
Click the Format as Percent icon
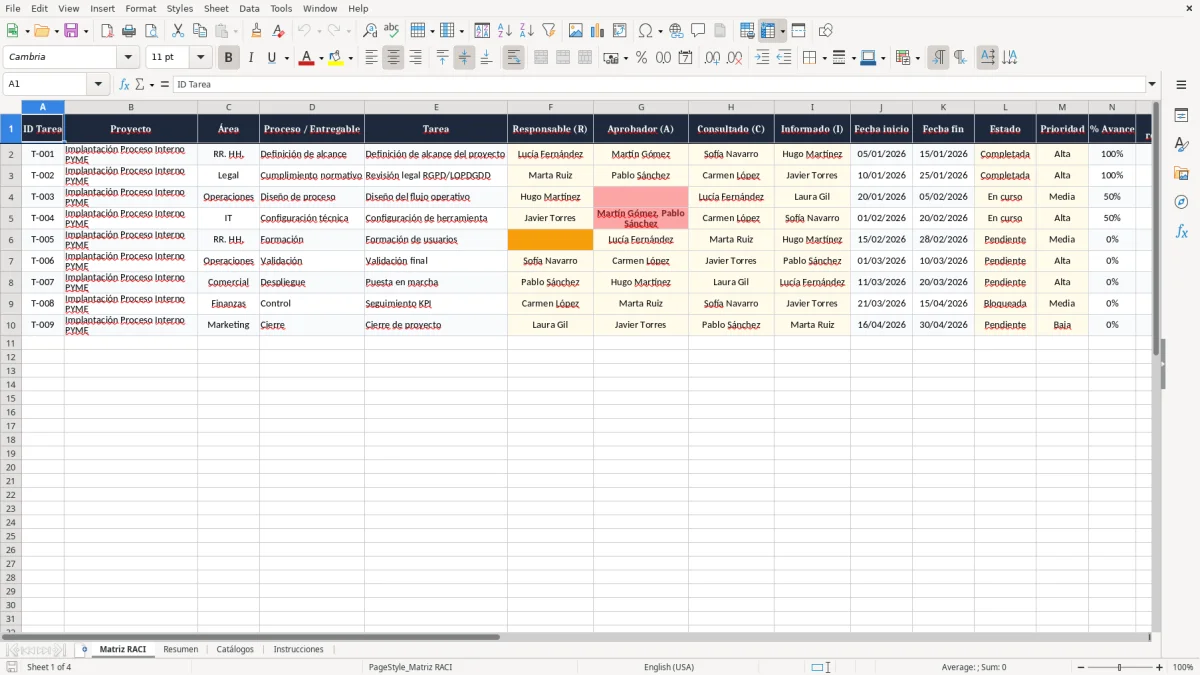[641, 58]
